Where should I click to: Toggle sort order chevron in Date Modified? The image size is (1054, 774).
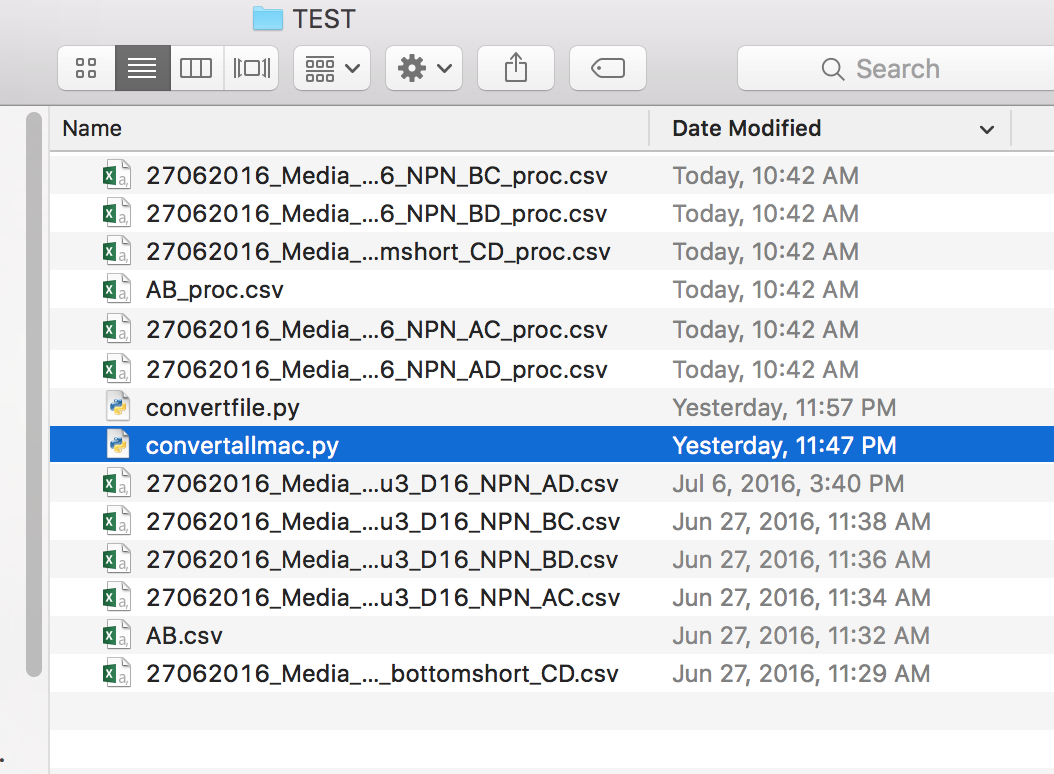pyautogui.click(x=987, y=130)
